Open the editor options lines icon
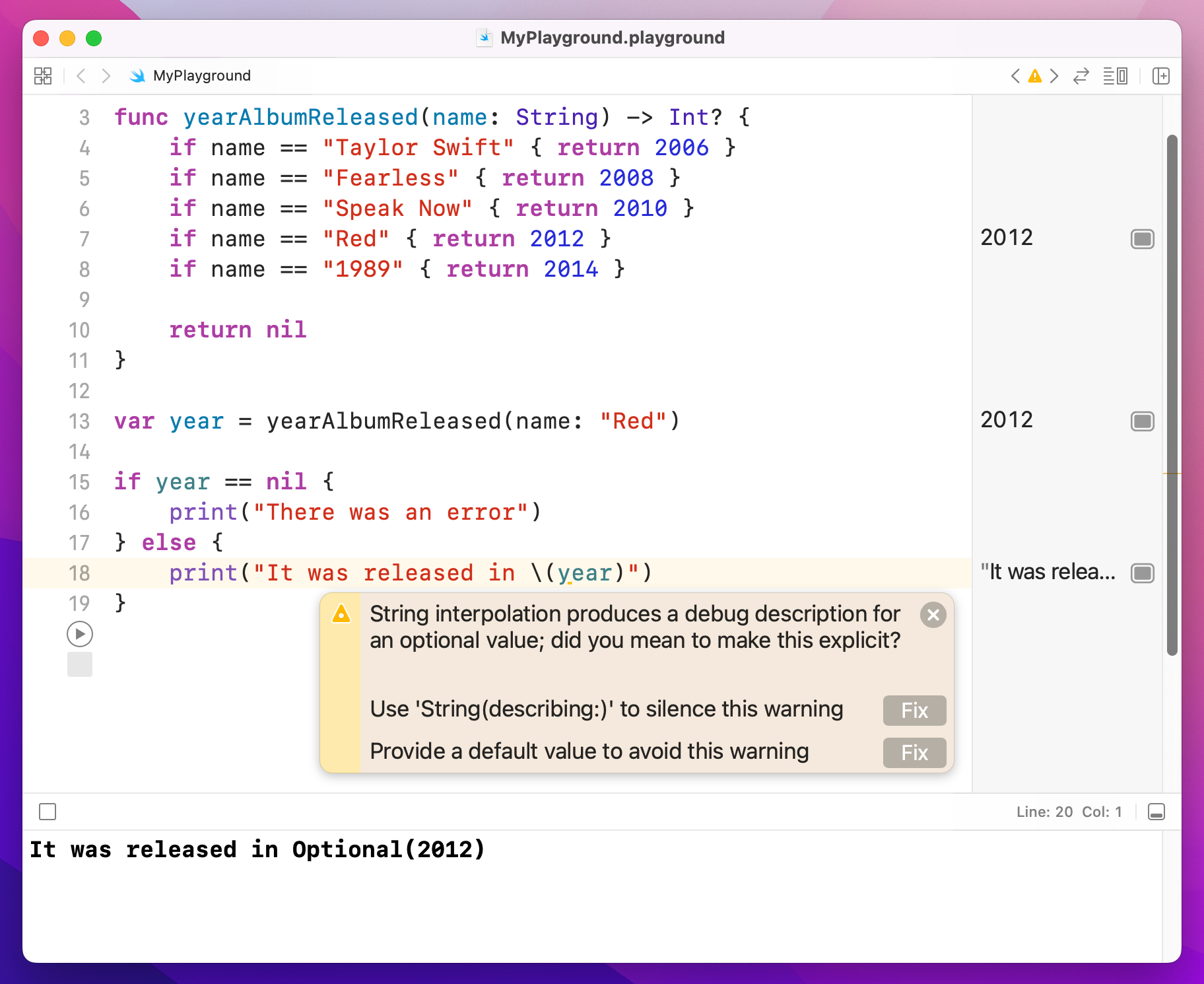Viewport: 1204px width, 984px height. (x=1115, y=77)
